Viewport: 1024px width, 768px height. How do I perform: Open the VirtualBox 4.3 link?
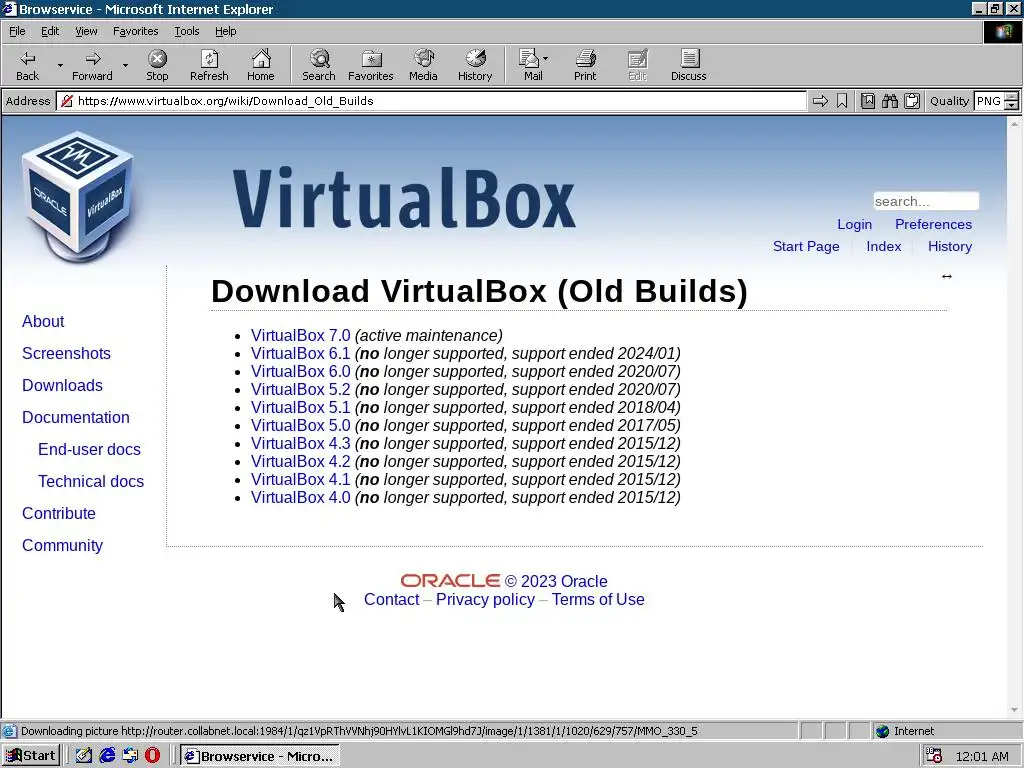(300, 443)
